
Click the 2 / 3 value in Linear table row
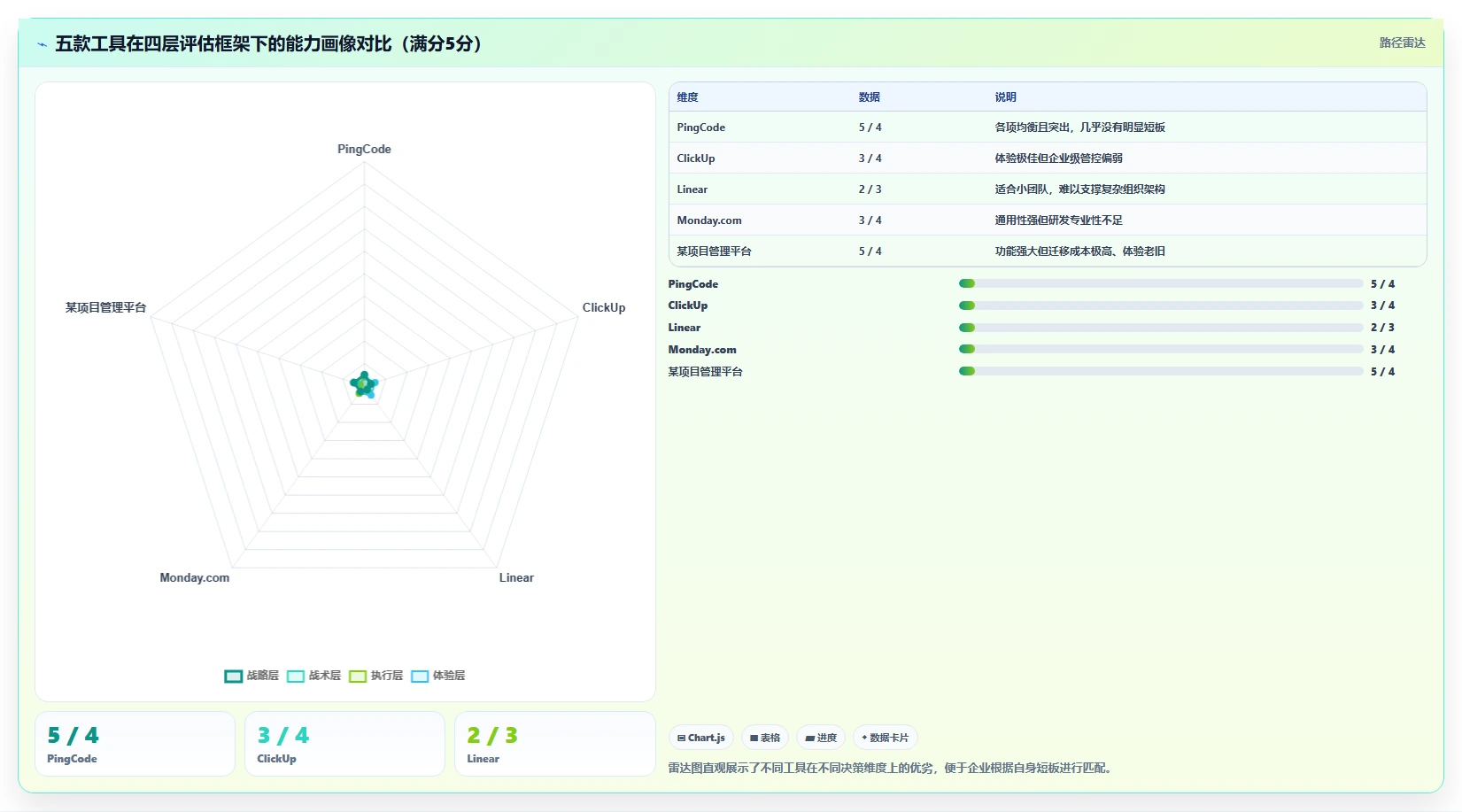870,189
